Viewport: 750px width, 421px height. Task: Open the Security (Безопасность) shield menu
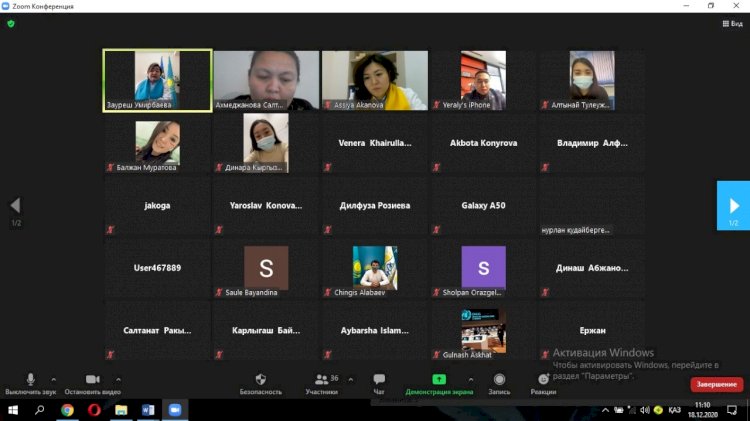(x=261, y=384)
